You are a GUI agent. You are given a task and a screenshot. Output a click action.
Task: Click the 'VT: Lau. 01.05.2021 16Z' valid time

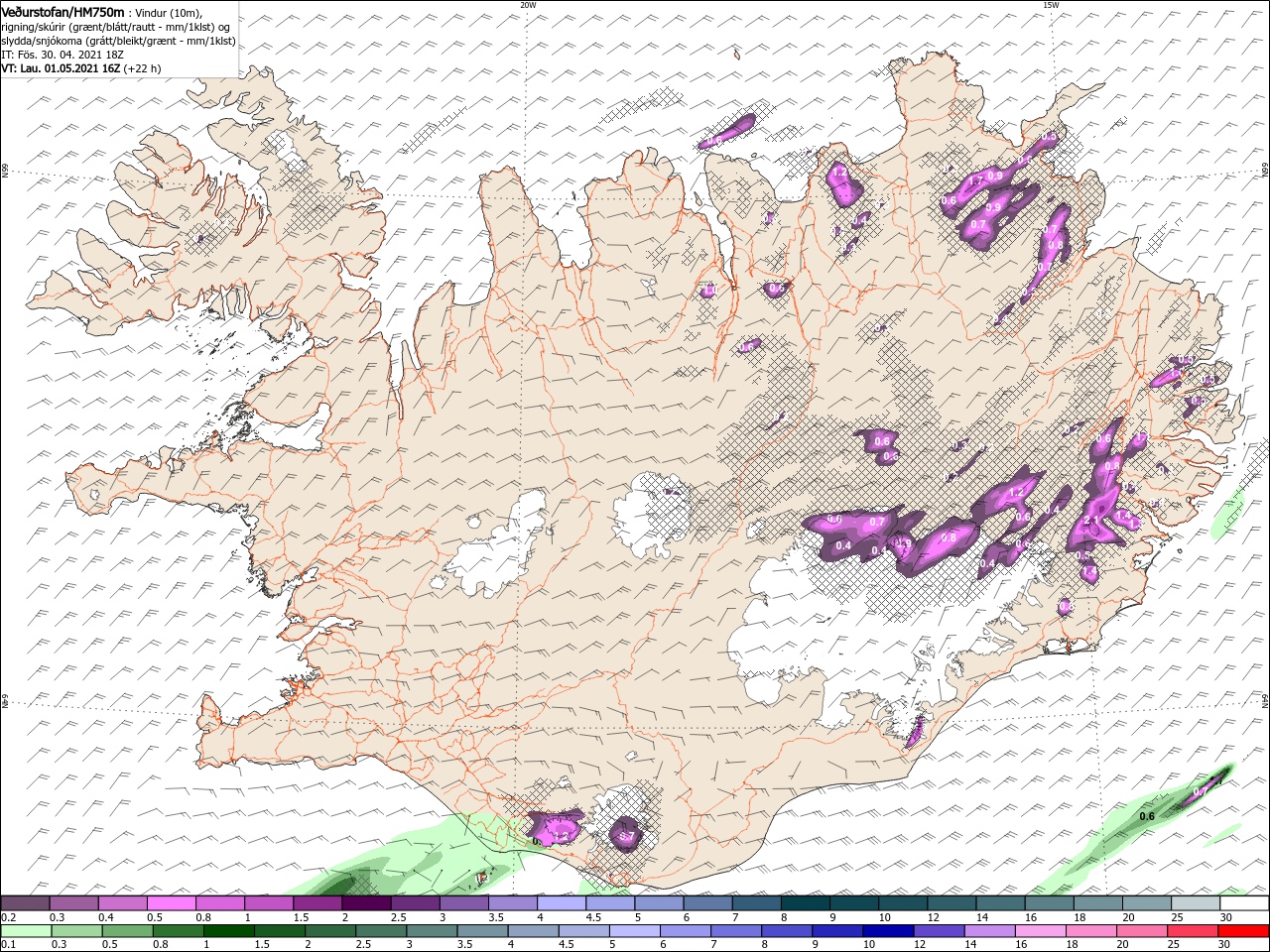coord(61,68)
